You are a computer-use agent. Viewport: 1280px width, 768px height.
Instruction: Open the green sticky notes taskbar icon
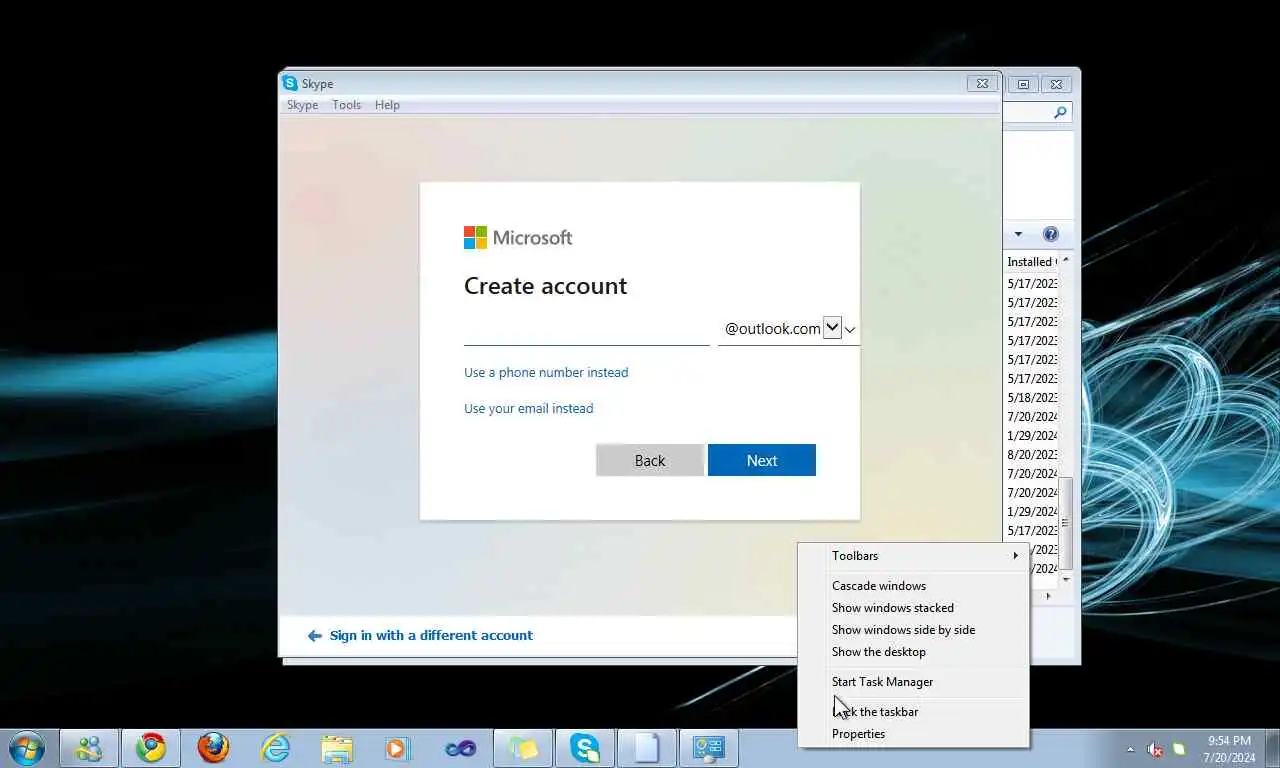[522, 748]
